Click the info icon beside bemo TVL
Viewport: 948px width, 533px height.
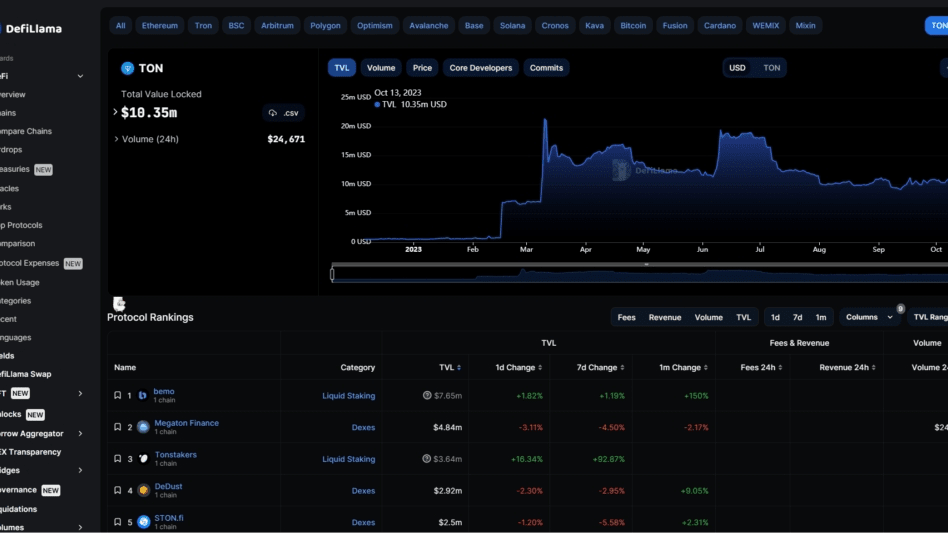tap(427, 395)
